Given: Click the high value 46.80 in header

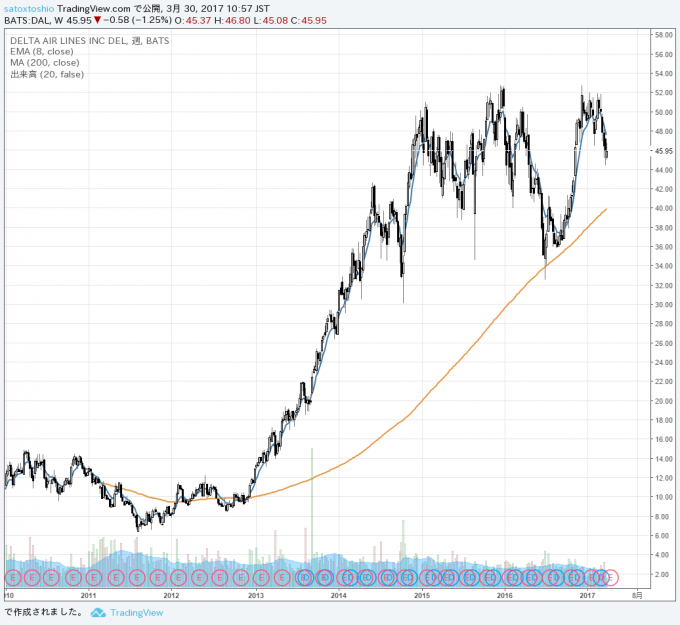Looking at the screenshot, I should coord(238,20).
